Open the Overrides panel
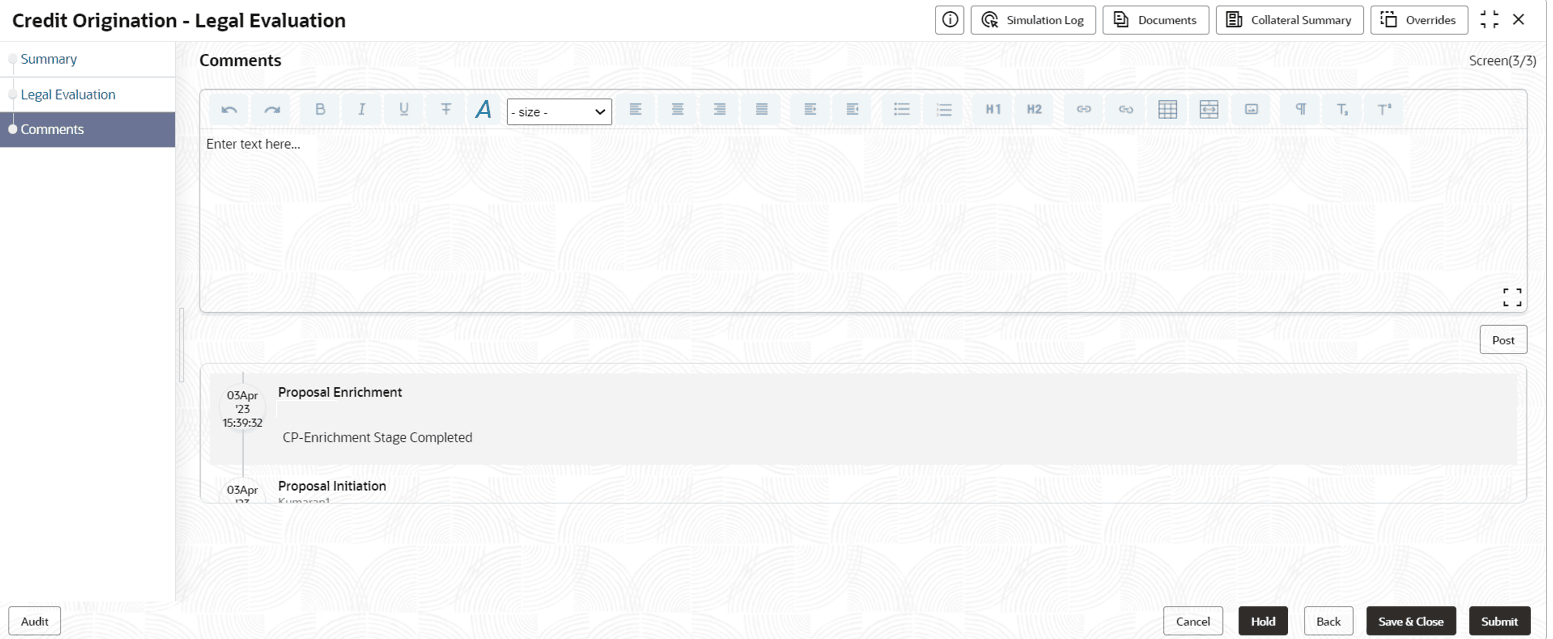Screen dimensions: 1553x639 pyautogui.click(x=1419, y=20)
